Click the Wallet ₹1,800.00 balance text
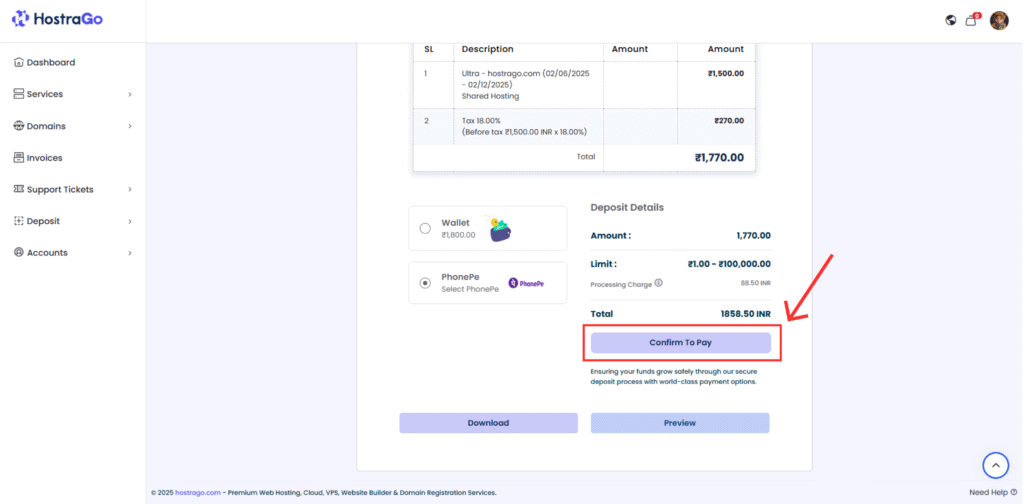The height and width of the screenshot is (504, 1024). [458, 235]
